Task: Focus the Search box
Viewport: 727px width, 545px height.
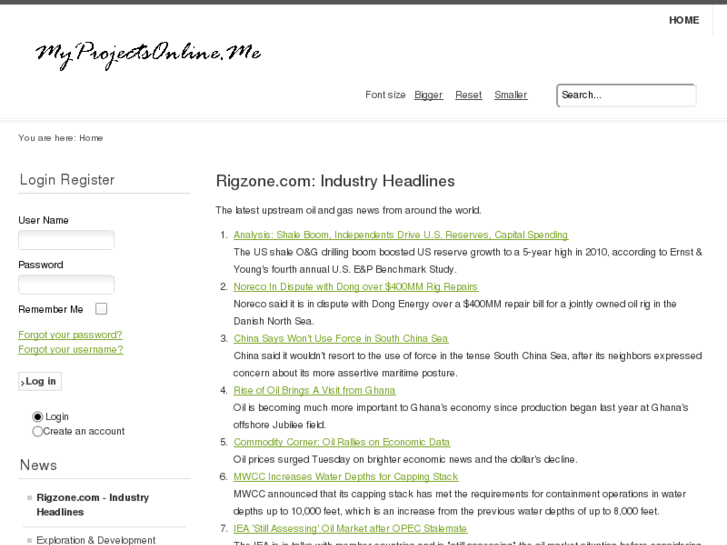Action: (626, 96)
